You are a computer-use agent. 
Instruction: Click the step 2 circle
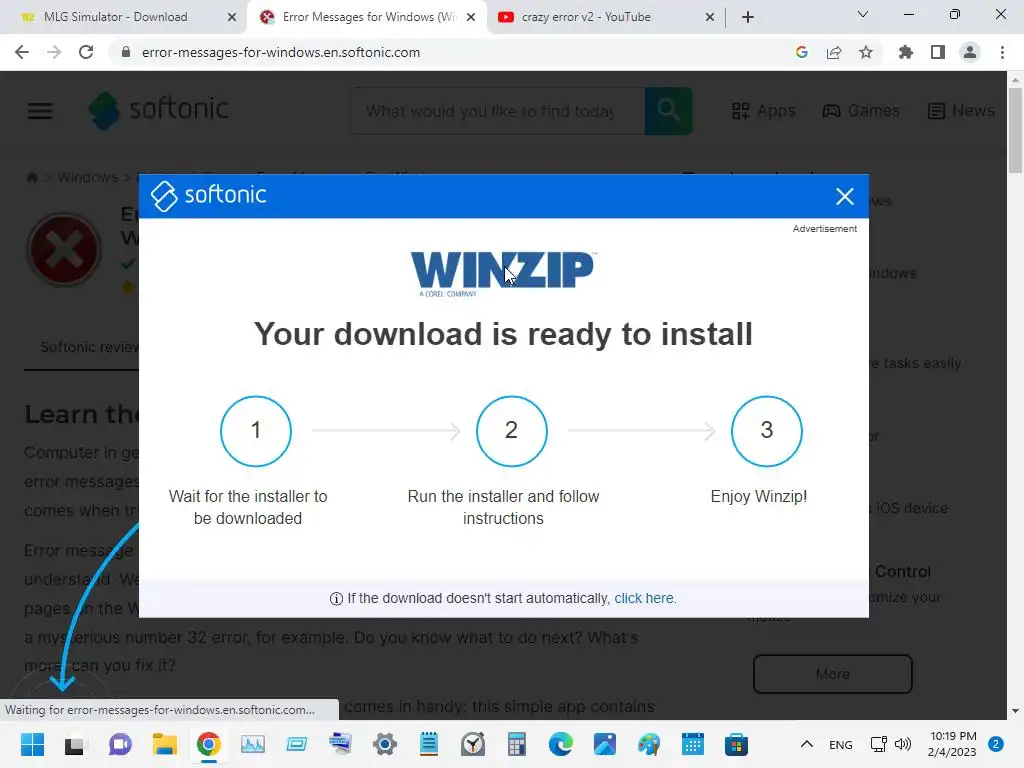click(511, 430)
